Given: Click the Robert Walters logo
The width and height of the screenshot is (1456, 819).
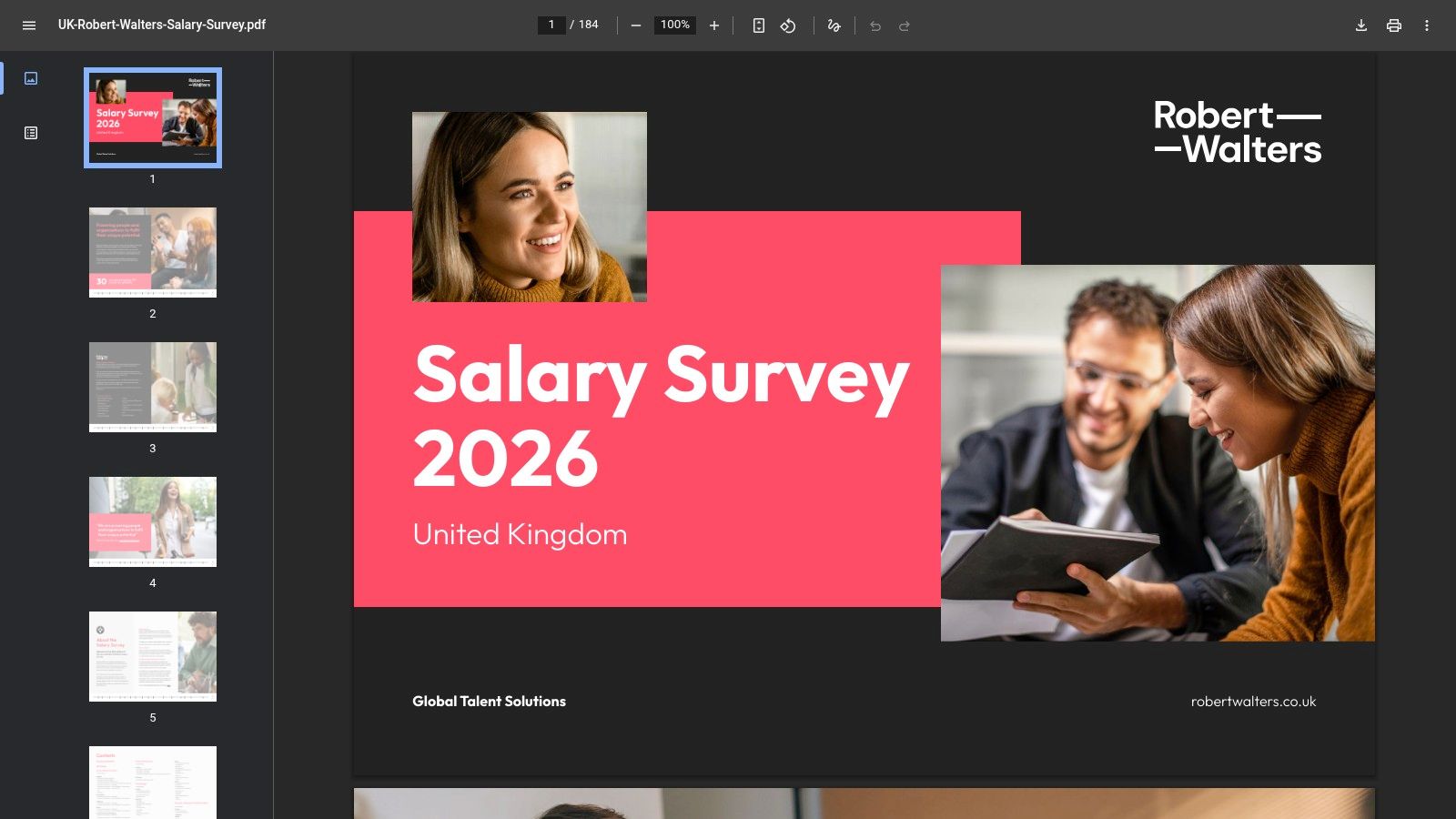Looking at the screenshot, I should 1238,133.
